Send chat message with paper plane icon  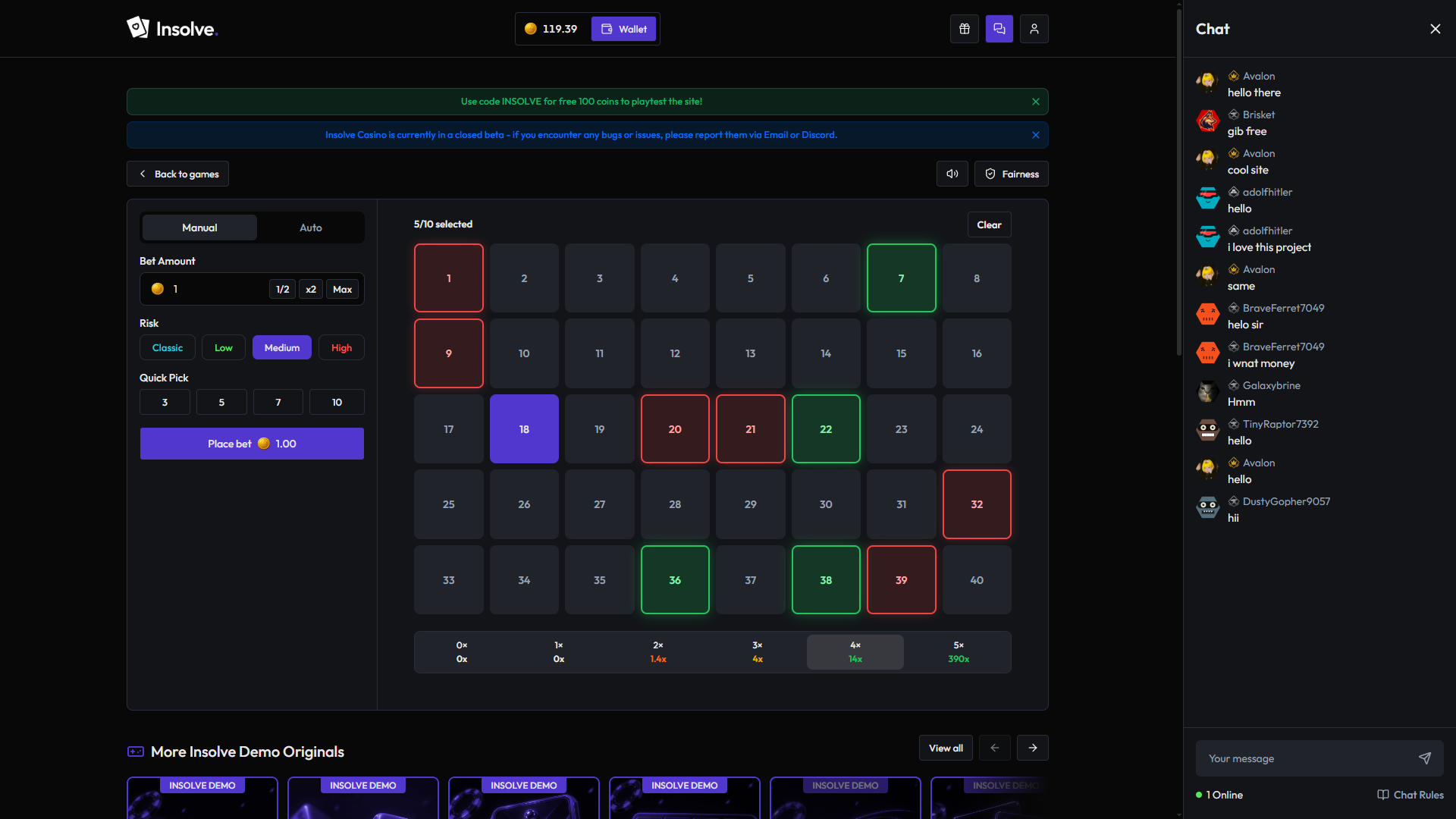tap(1425, 758)
